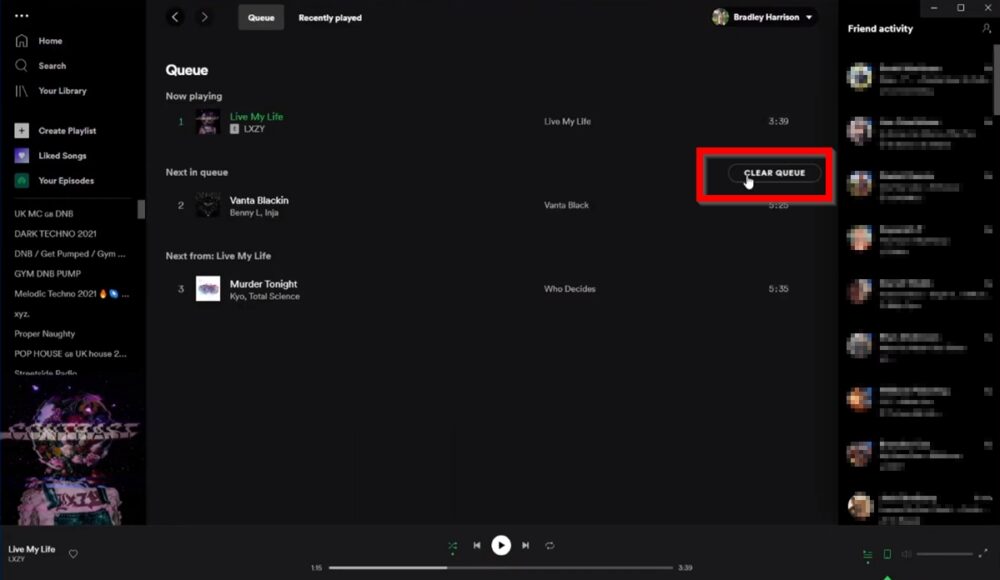The height and width of the screenshot is (580, 1000).
Task: Open the Connect to a device icon
Action: click(886, 555)
